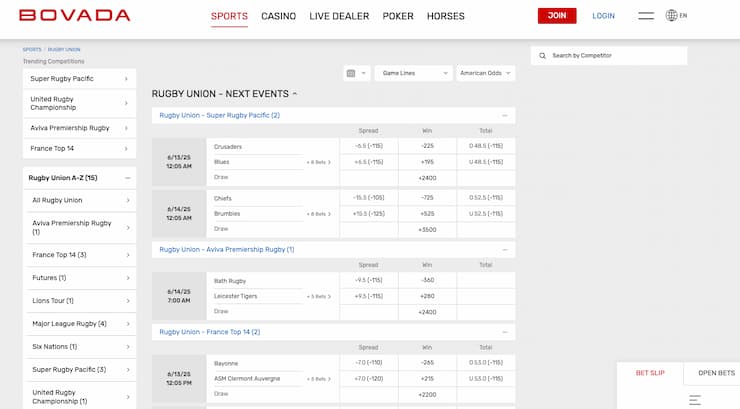Viewport: 740px width, 409px height.
Task: Select France Top 14 (3) in A-Z list
Action: pyautogui.click(x=80, y=255)
